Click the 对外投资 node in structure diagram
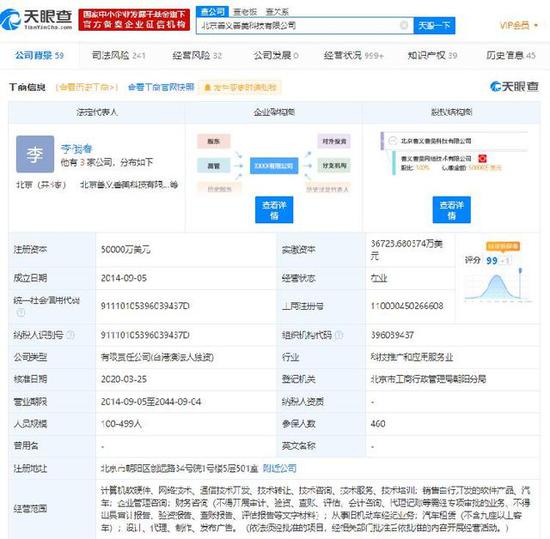This screenshot has height=539, width=550. coord(334,141)
